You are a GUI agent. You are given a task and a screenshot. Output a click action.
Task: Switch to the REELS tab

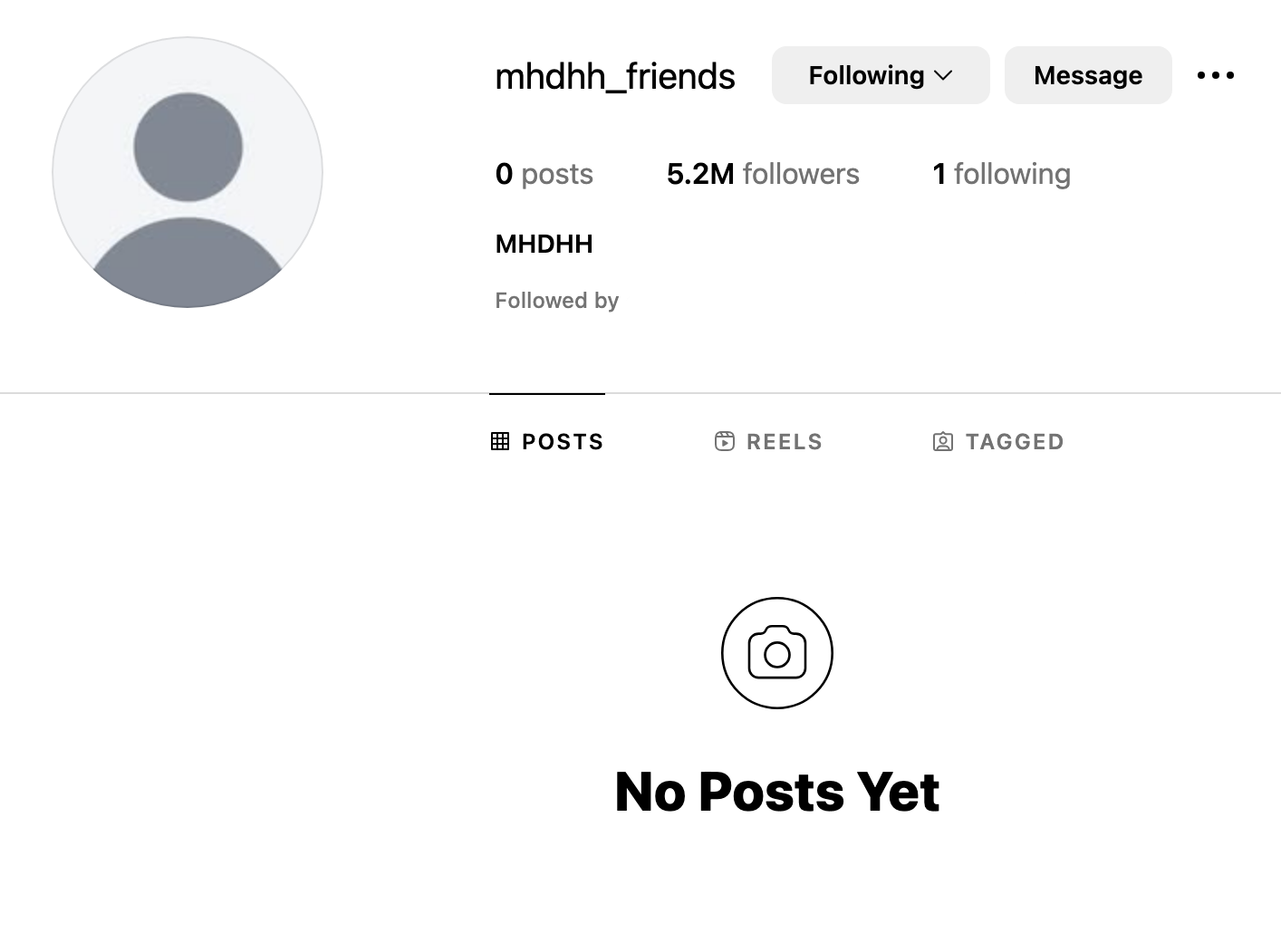(x=768, y=441)
